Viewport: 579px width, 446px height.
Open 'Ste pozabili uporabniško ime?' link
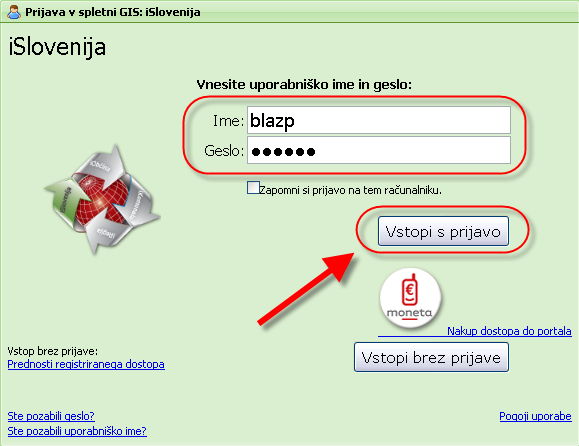pyautogui.click(x=77, y=431)
